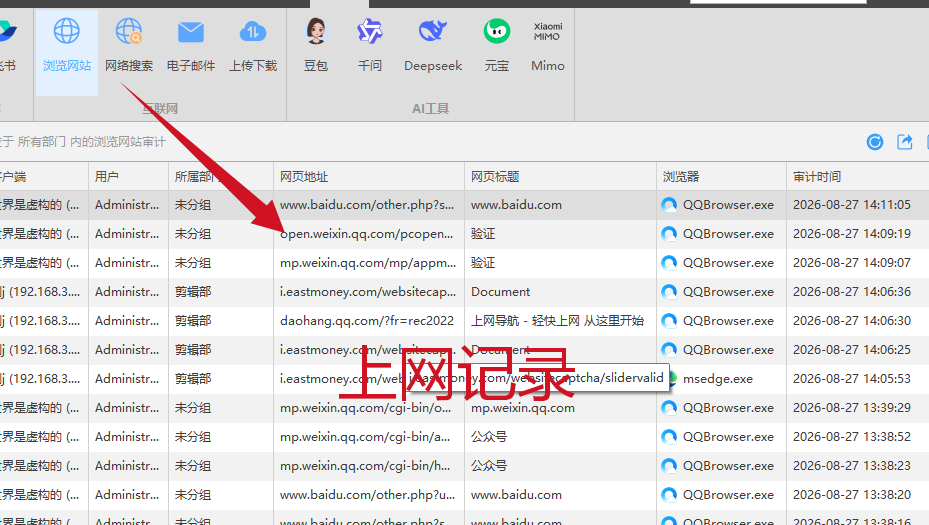
Task: Click the refresh icon above the table
Action: [874, 142]
